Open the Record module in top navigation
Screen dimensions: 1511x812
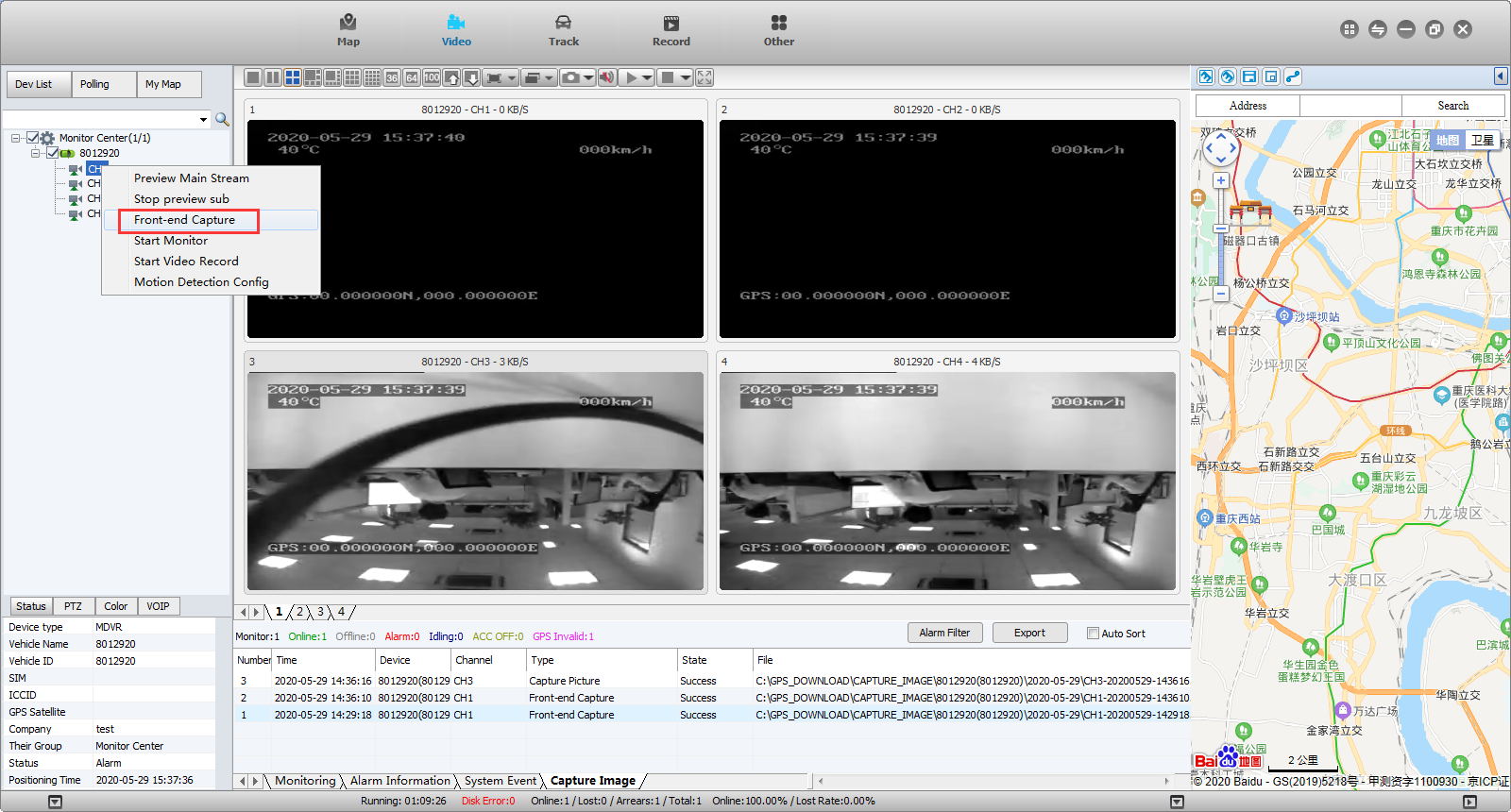click(x=671, y=30)
